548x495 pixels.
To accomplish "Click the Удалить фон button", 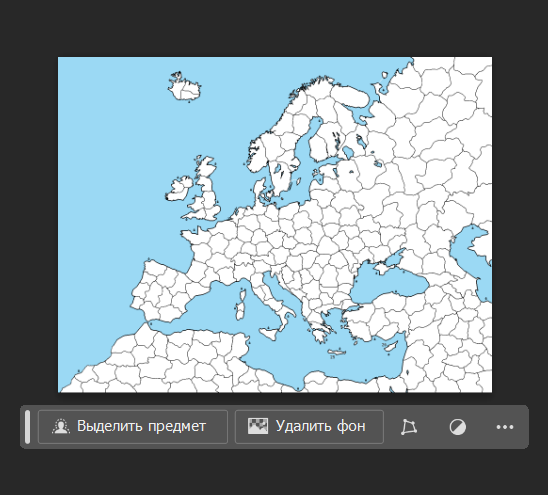I will click(x=309, y=427).
